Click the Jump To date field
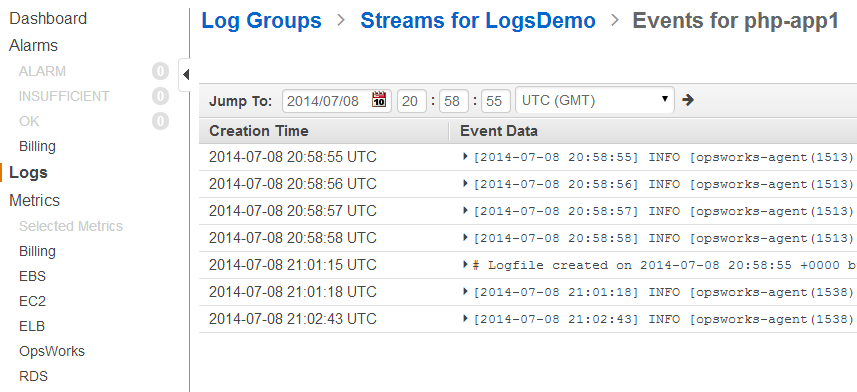857x392 pixels. click(337, 101)
